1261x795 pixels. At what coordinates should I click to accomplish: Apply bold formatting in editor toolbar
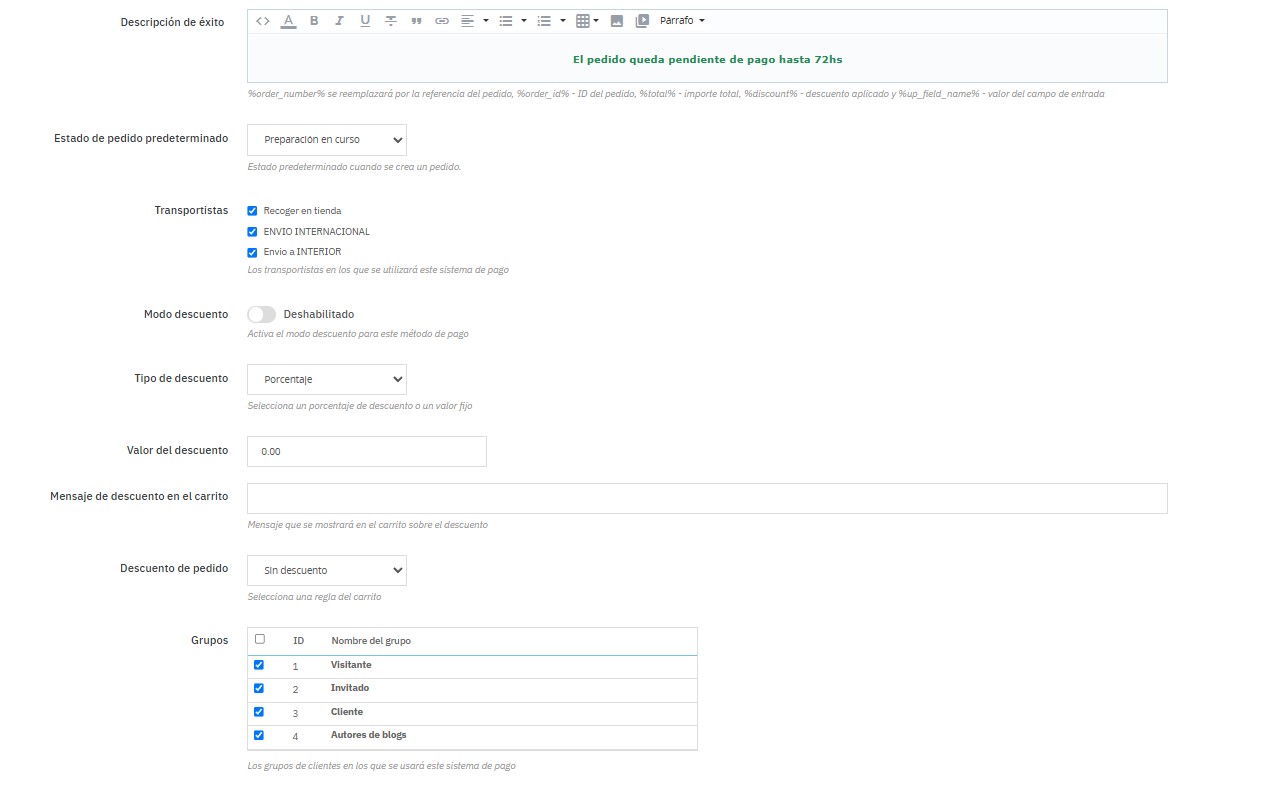(x=314, y=21)
